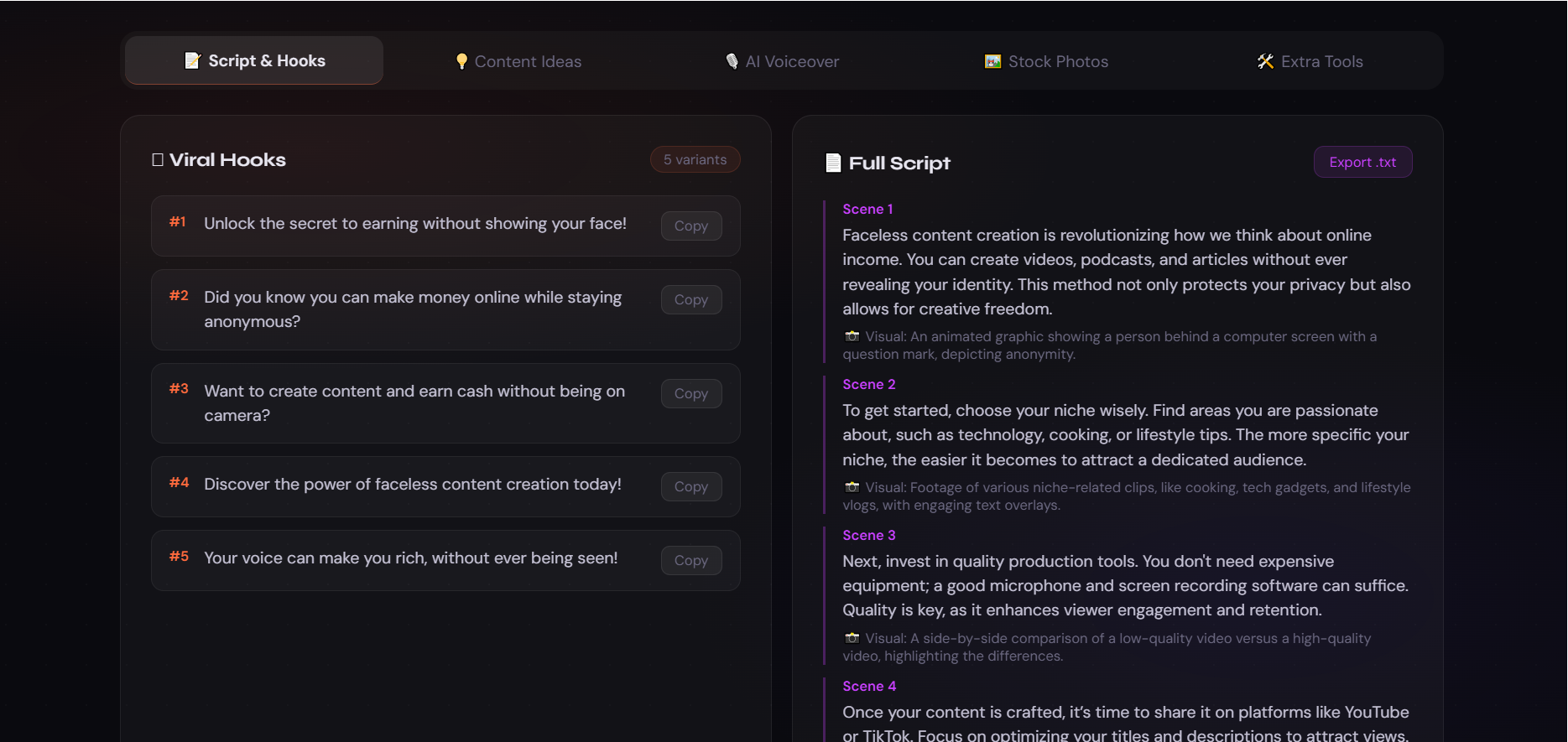The image size is (1568, 742).
Task: Switch to the Content Ideas tab
Action: [518, 61]
